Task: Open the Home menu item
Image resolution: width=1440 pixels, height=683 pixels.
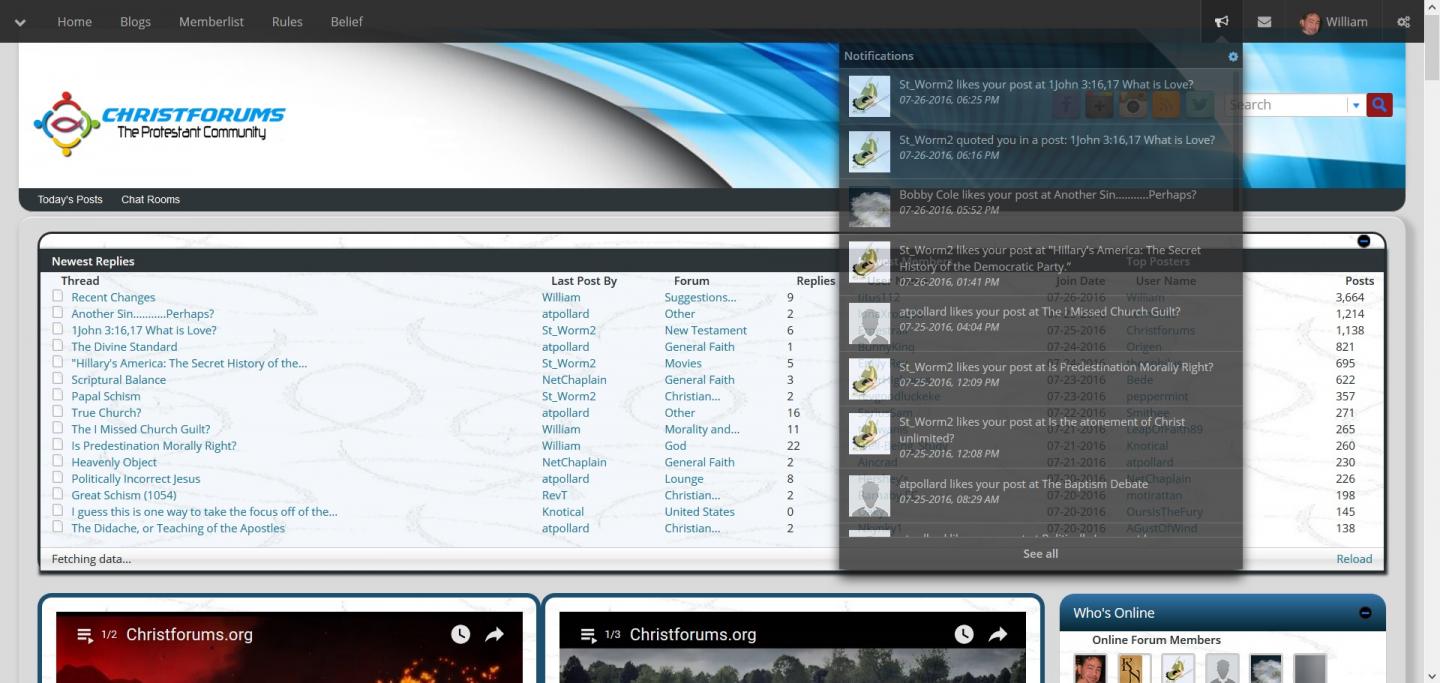Action: (x=75, y=21)
